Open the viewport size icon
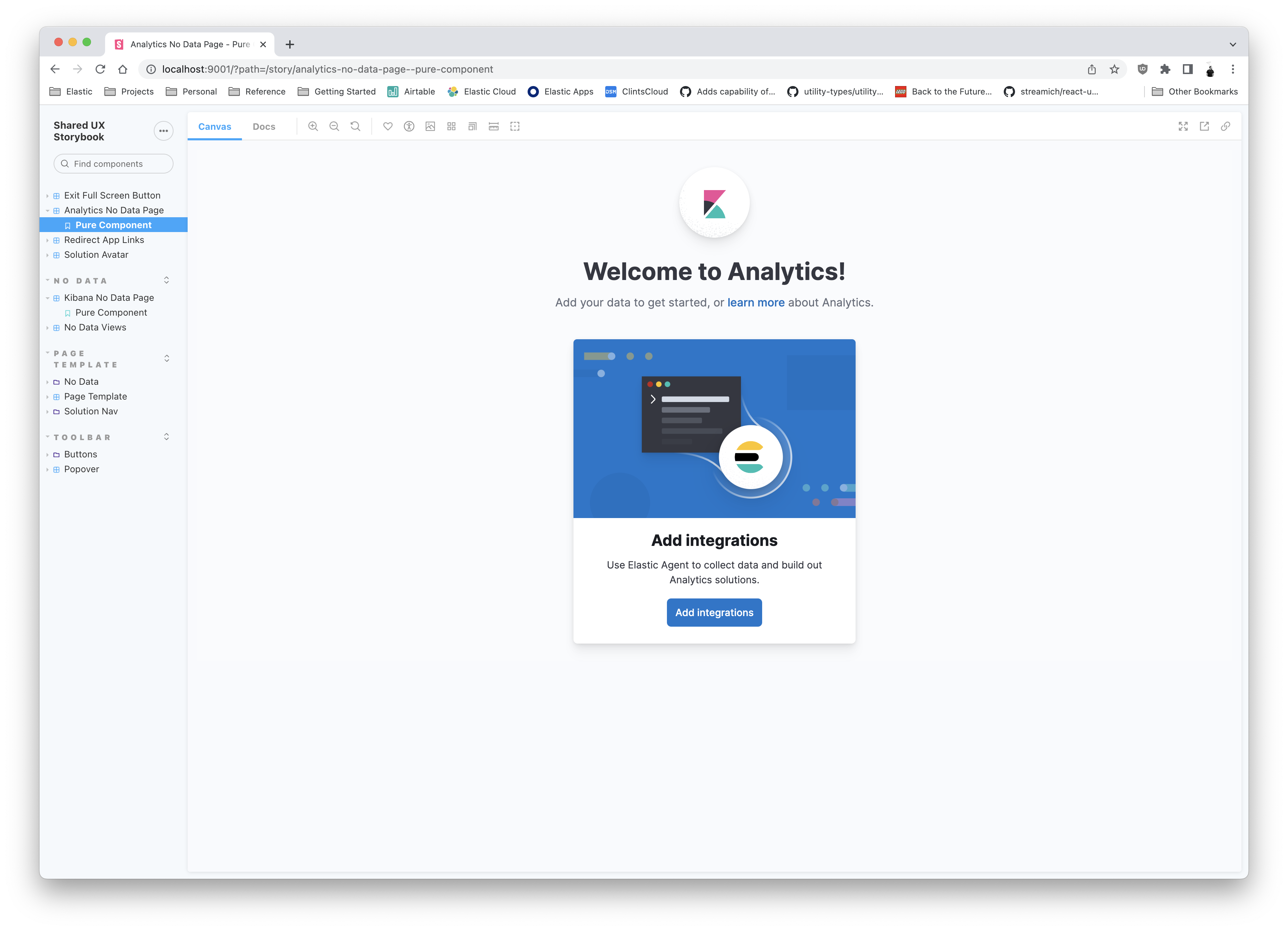 tap(473, 127)
